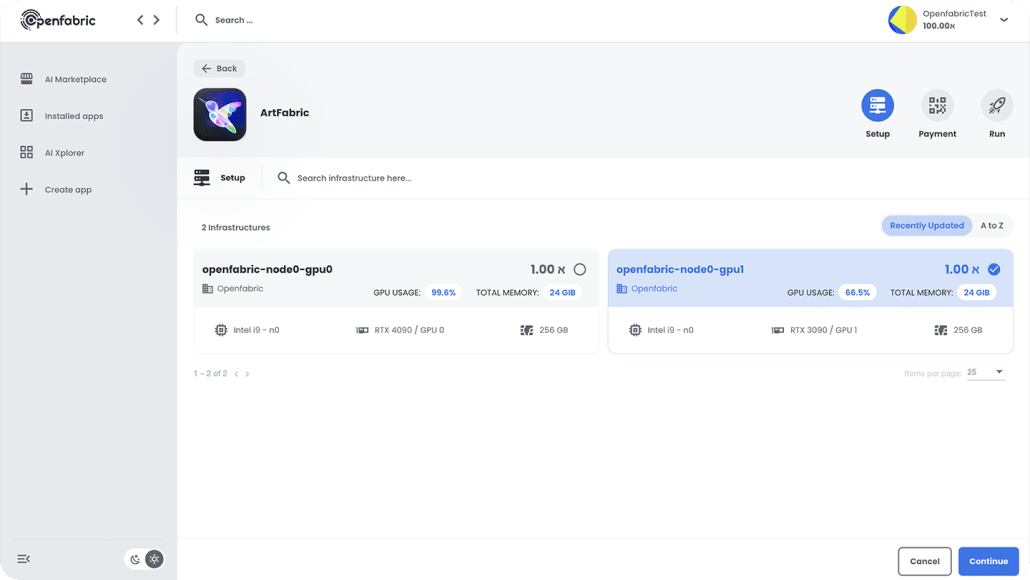
Task: Click RTX 3090 / GPU 1 text
Action: click(x=823, y=330)
